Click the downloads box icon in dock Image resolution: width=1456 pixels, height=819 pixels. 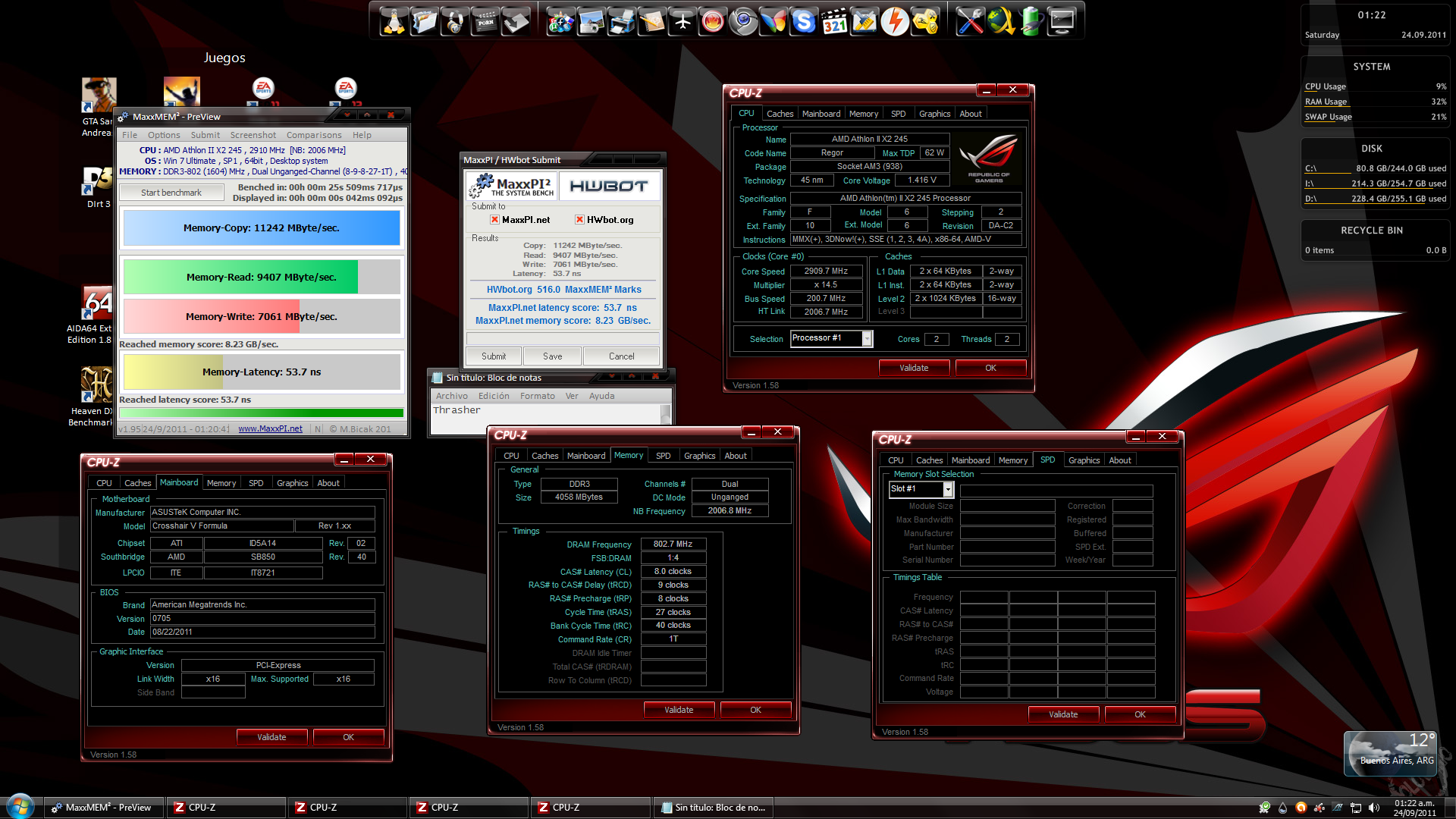516,21
